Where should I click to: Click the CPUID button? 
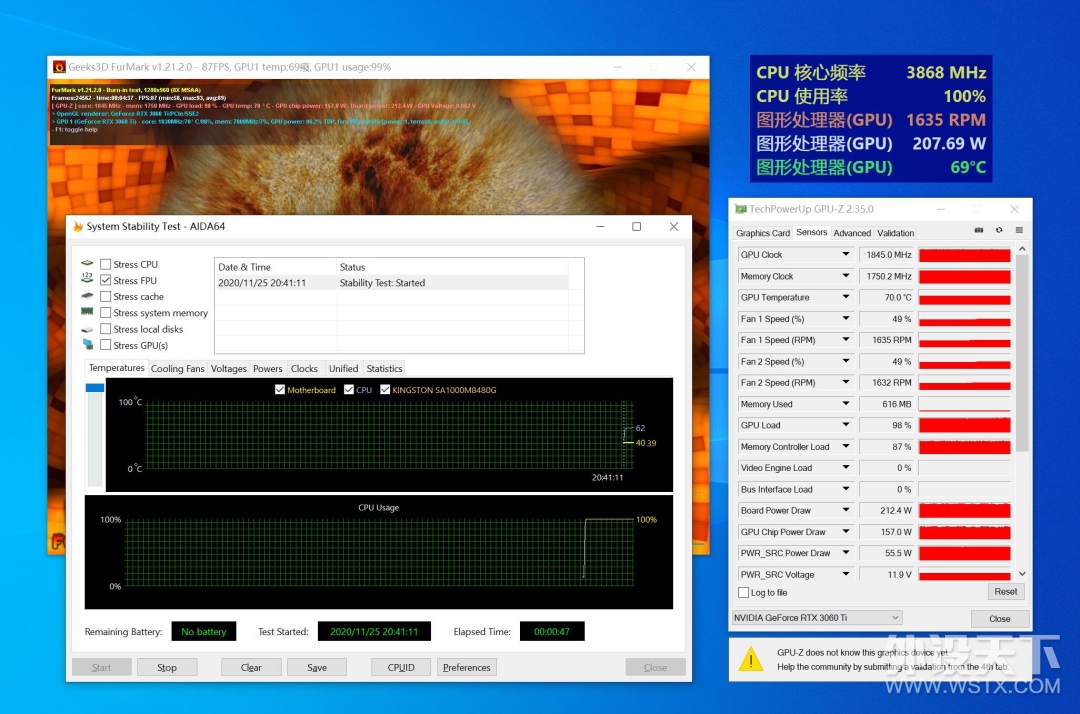tap(401, 667)
